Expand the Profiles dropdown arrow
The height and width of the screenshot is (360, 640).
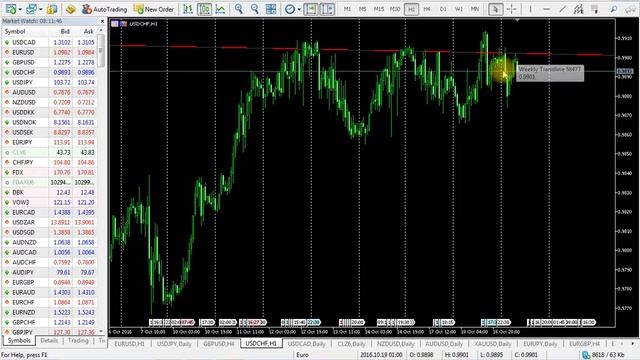click(40, 9)
